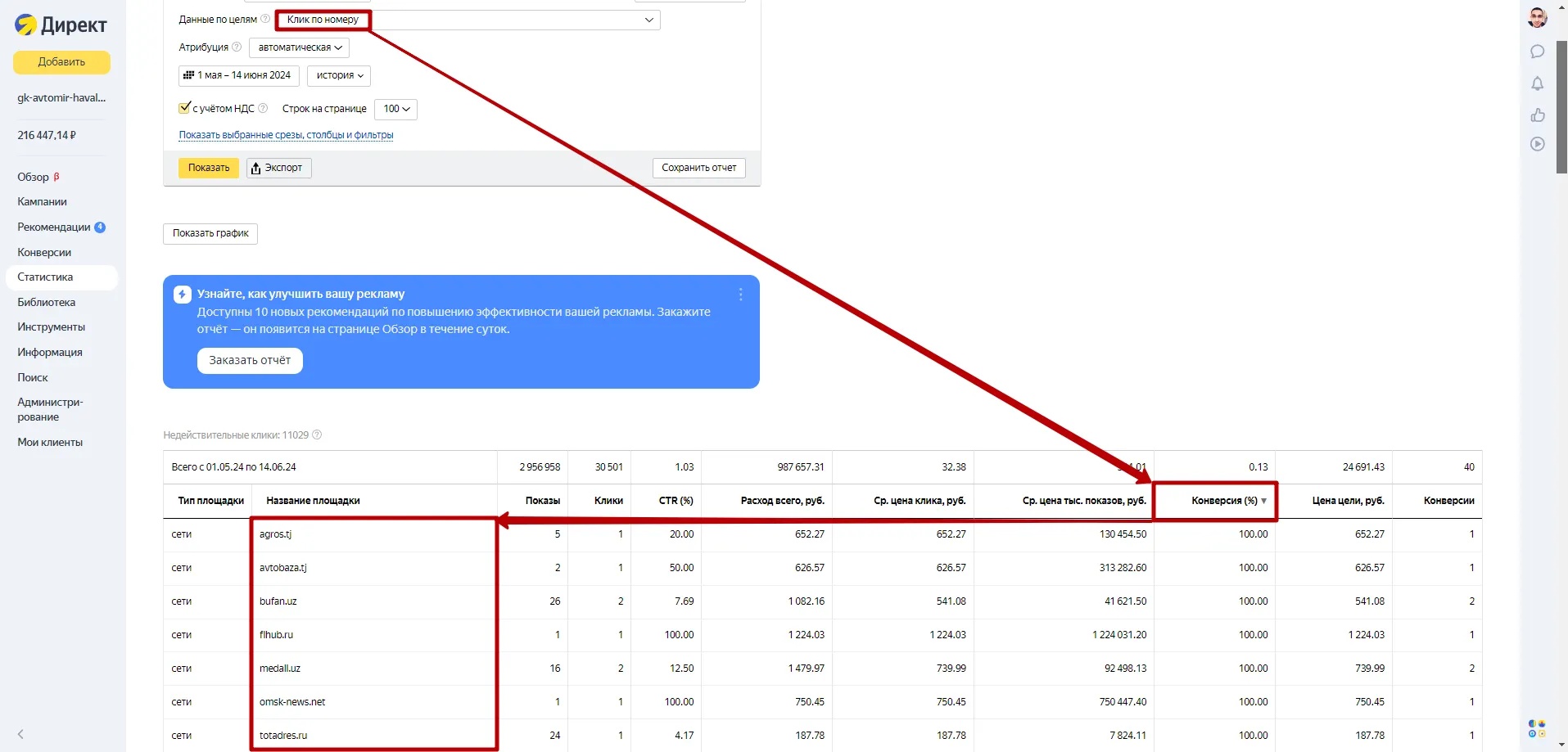Click the Директ logo
Image resolution: width=1568 pixels, height=752 pixels.
(61, 25)
